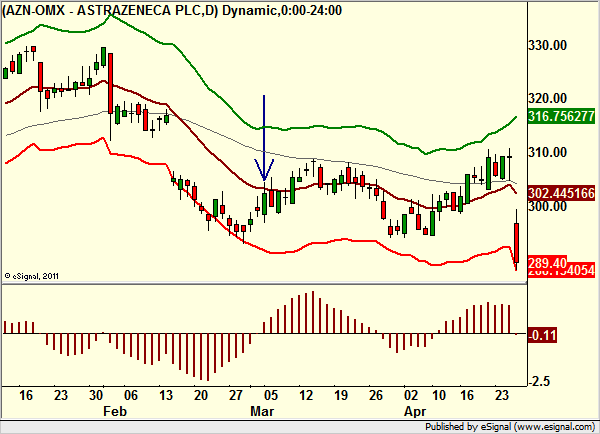Click the Feb month label

click(x=115, y=411)
